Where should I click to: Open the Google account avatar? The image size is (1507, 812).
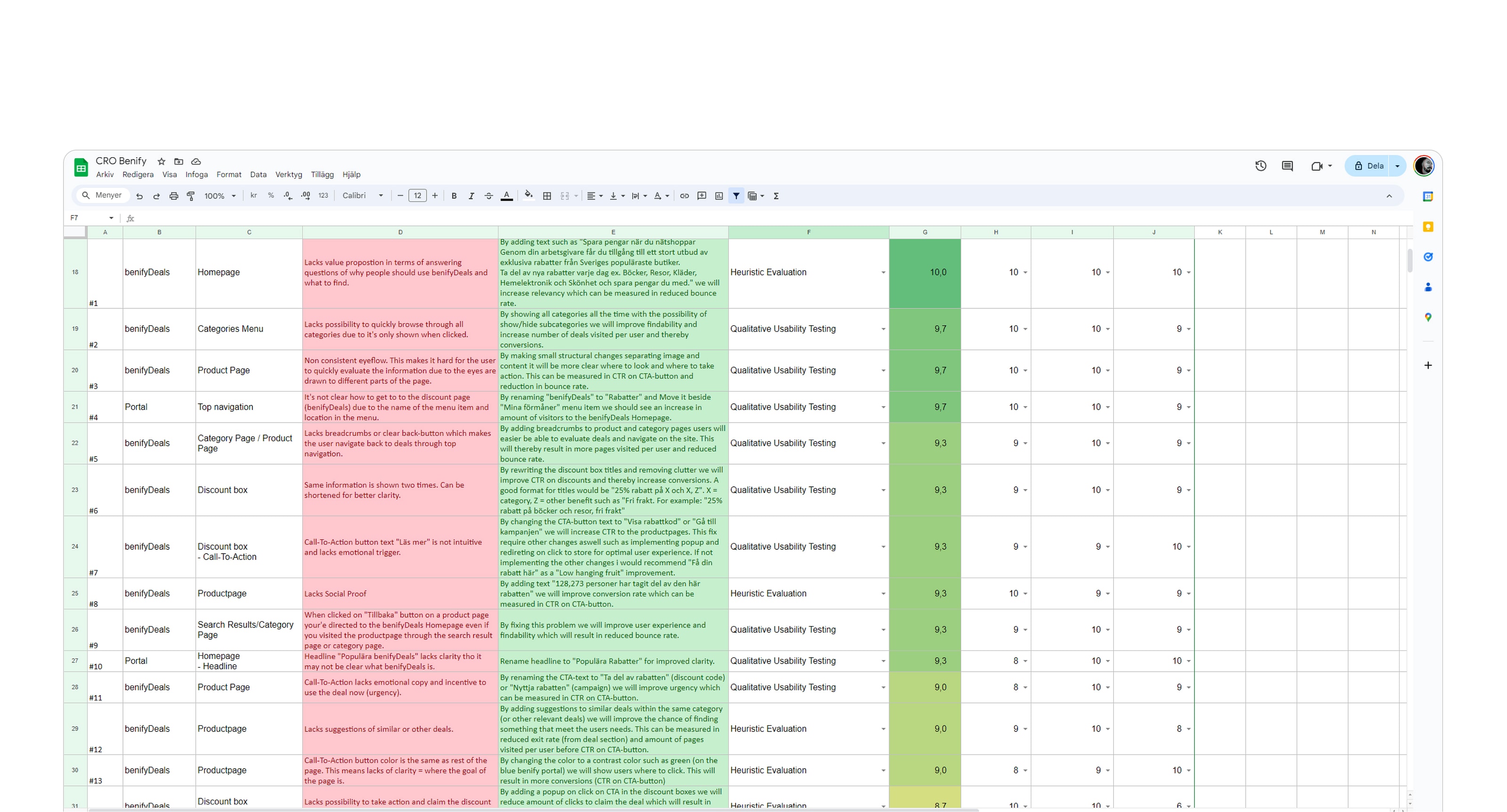(1424, 166)
